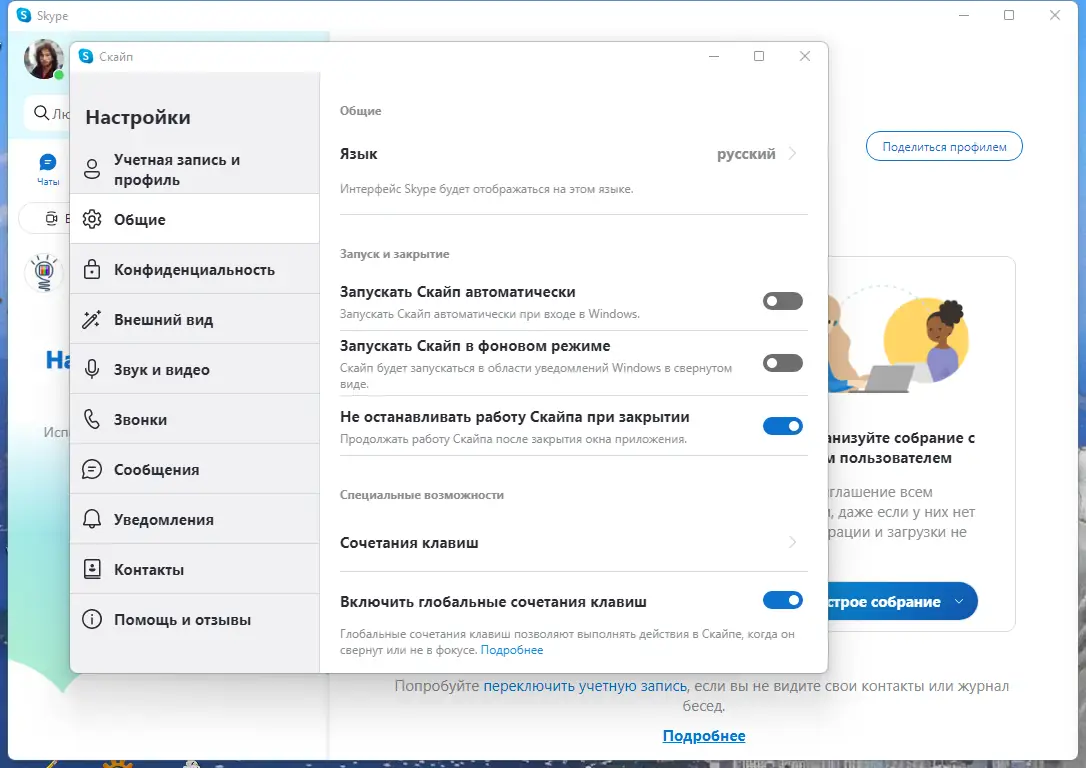Click the magic wand icon for Внешний вид
1086x768 pixels.
(91, 319)
